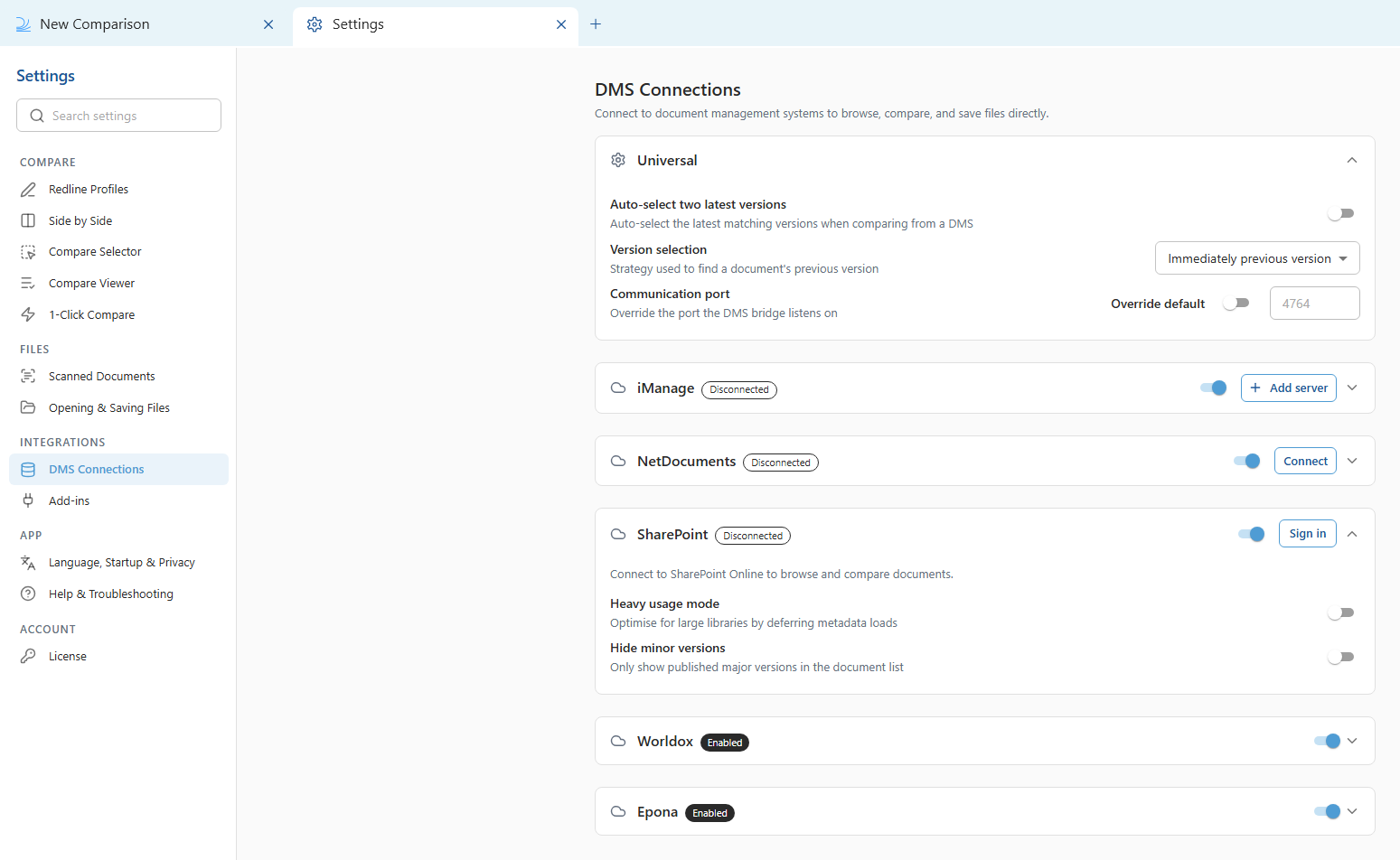Click the Language, Startup & Privacy translate icon
Viewport: 1400px width, 860px height.
(x=28, y=563)
